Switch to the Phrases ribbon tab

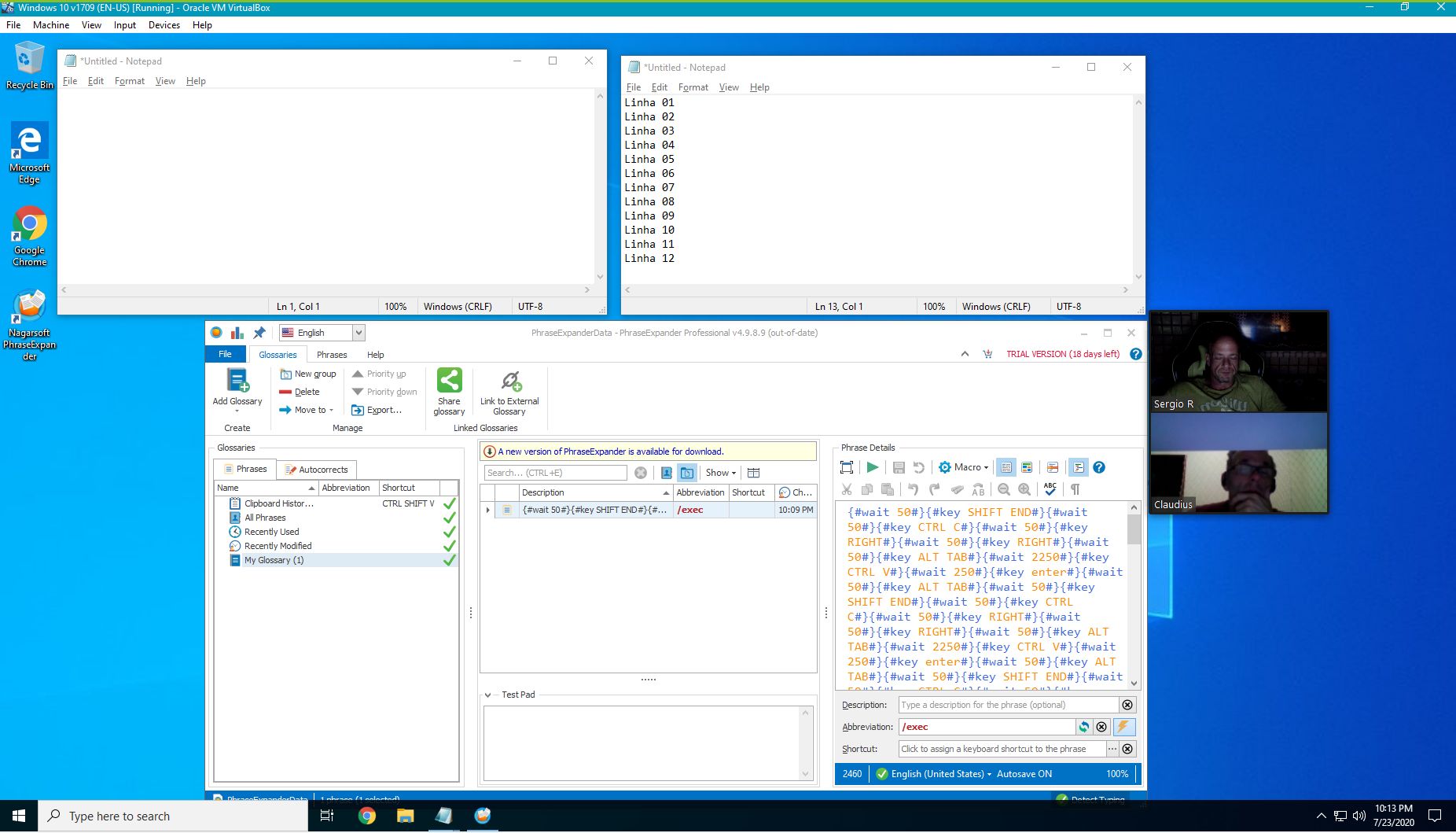[331, 355]
